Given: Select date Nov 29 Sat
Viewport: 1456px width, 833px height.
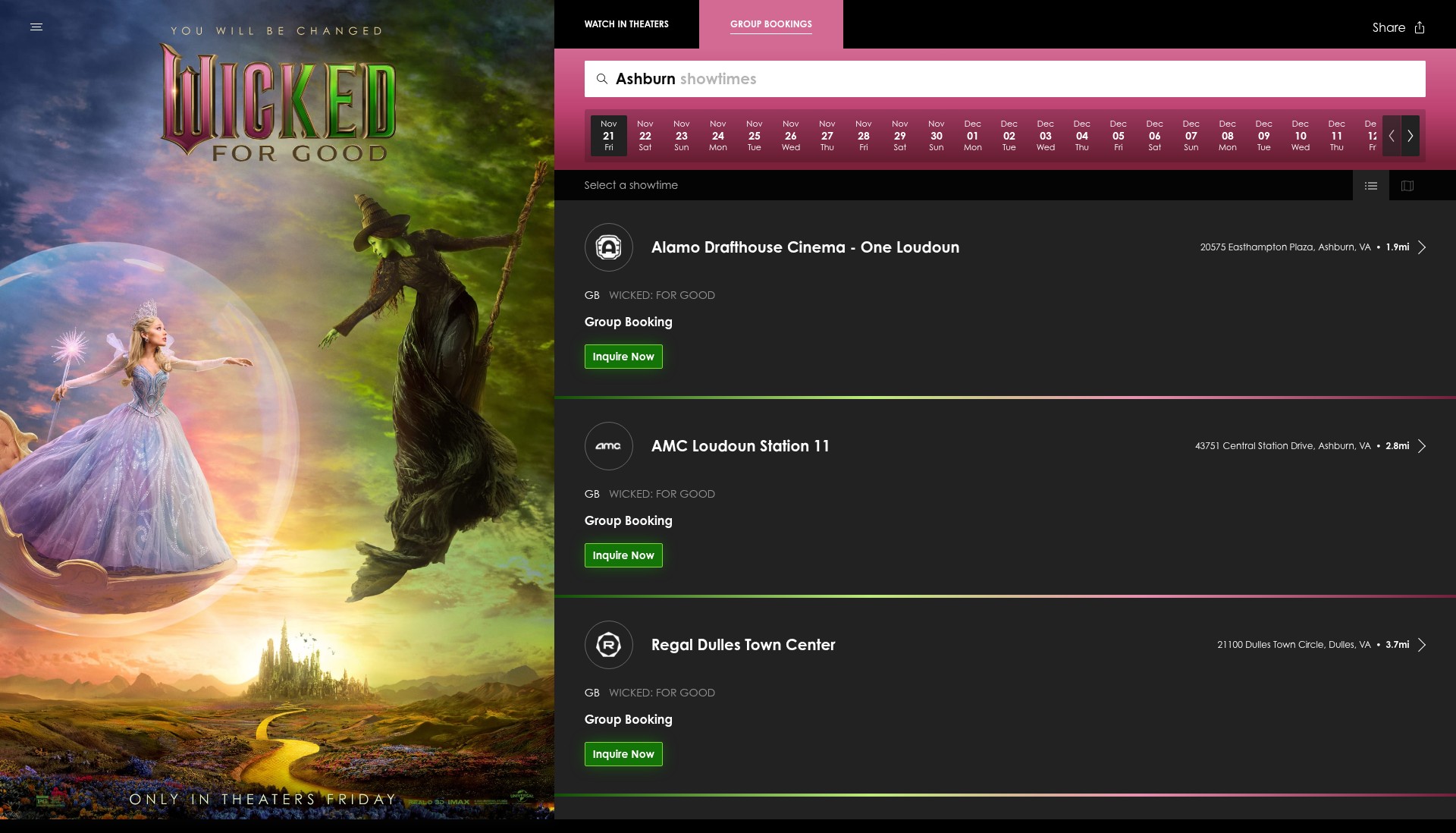Looking at the screenshot, I should [900, 136].
